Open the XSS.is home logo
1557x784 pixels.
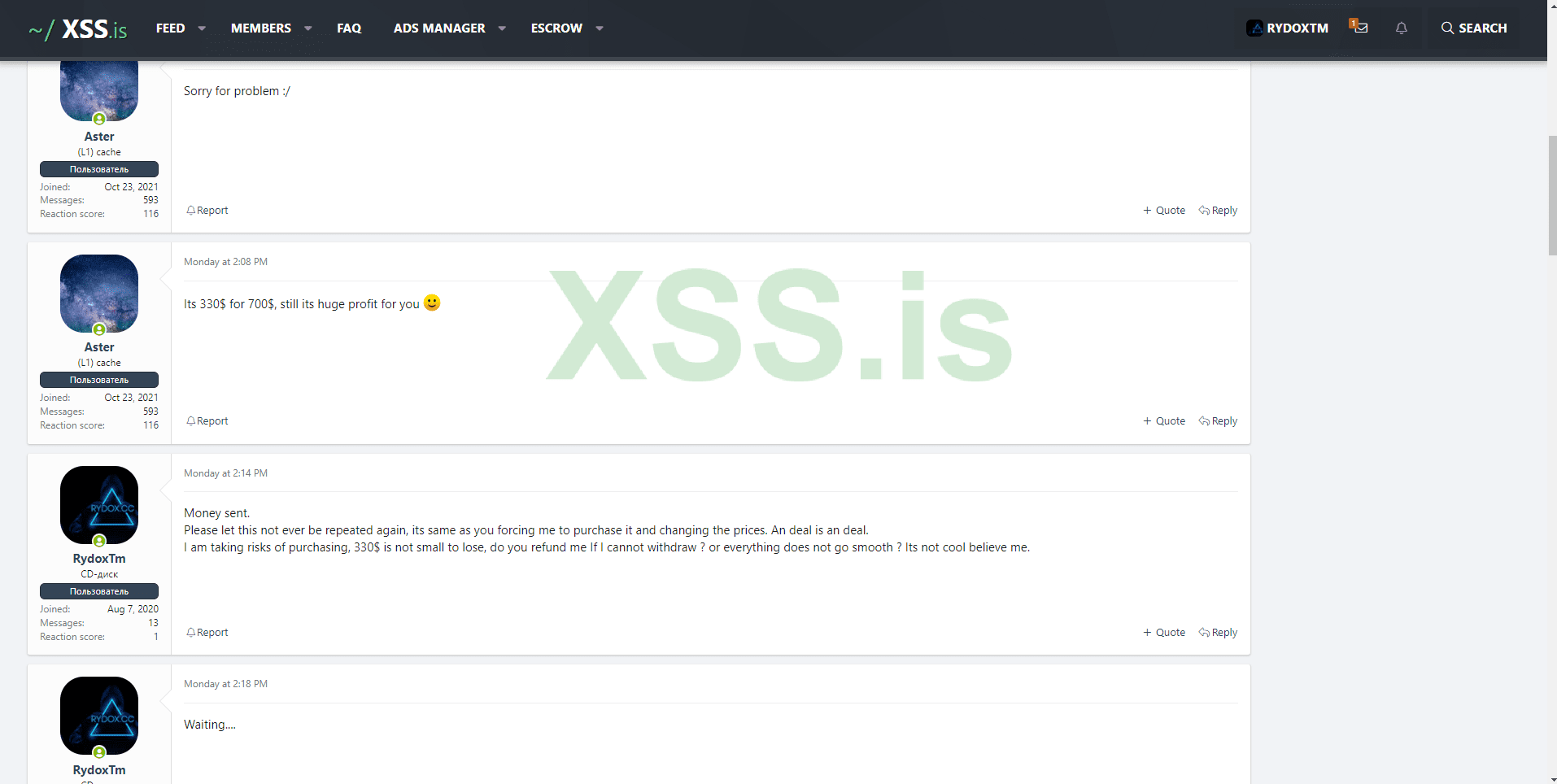click(x=78, y=28)
